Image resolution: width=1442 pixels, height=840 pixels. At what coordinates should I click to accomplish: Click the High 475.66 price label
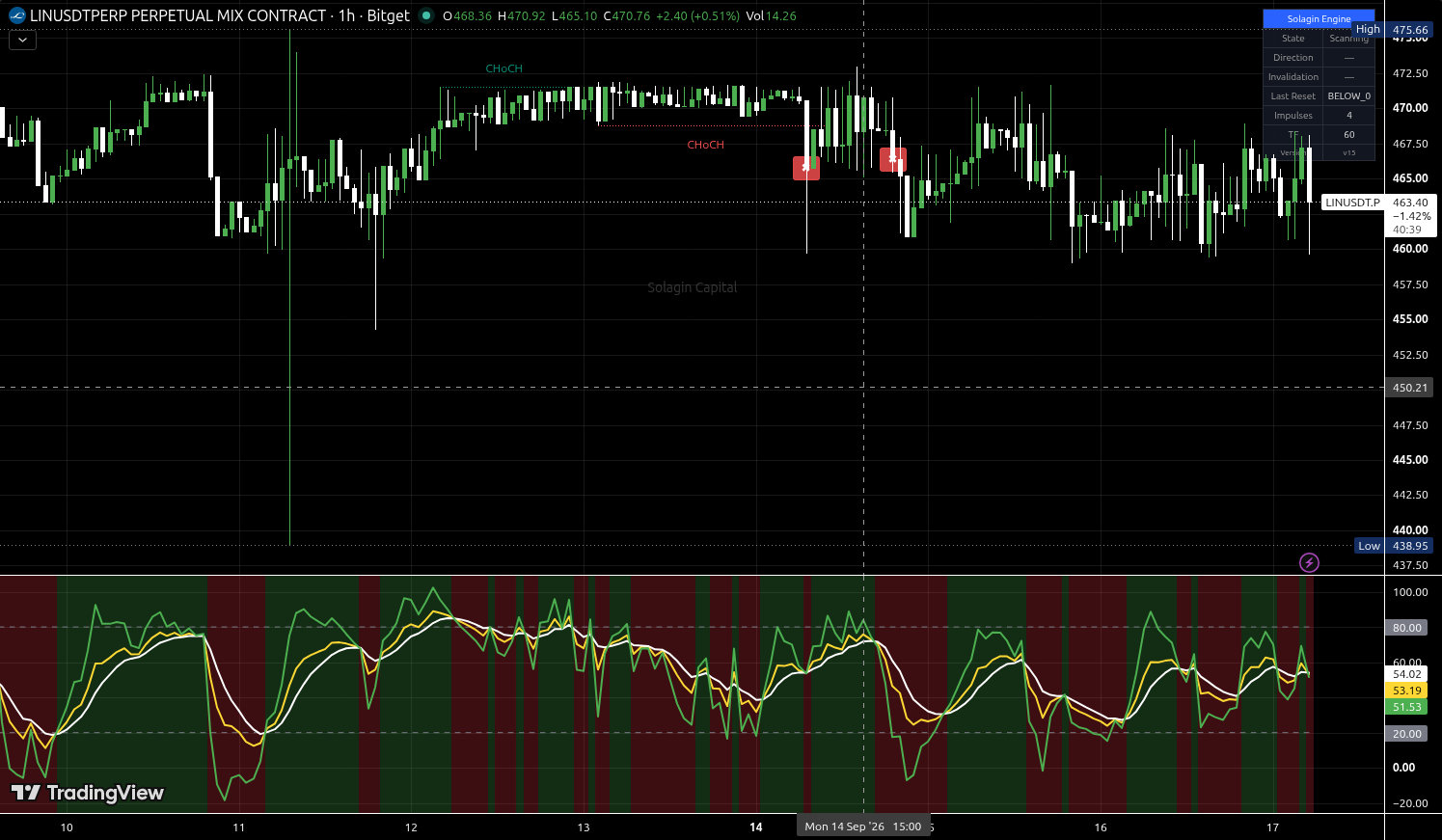(x=1394, y=30)
